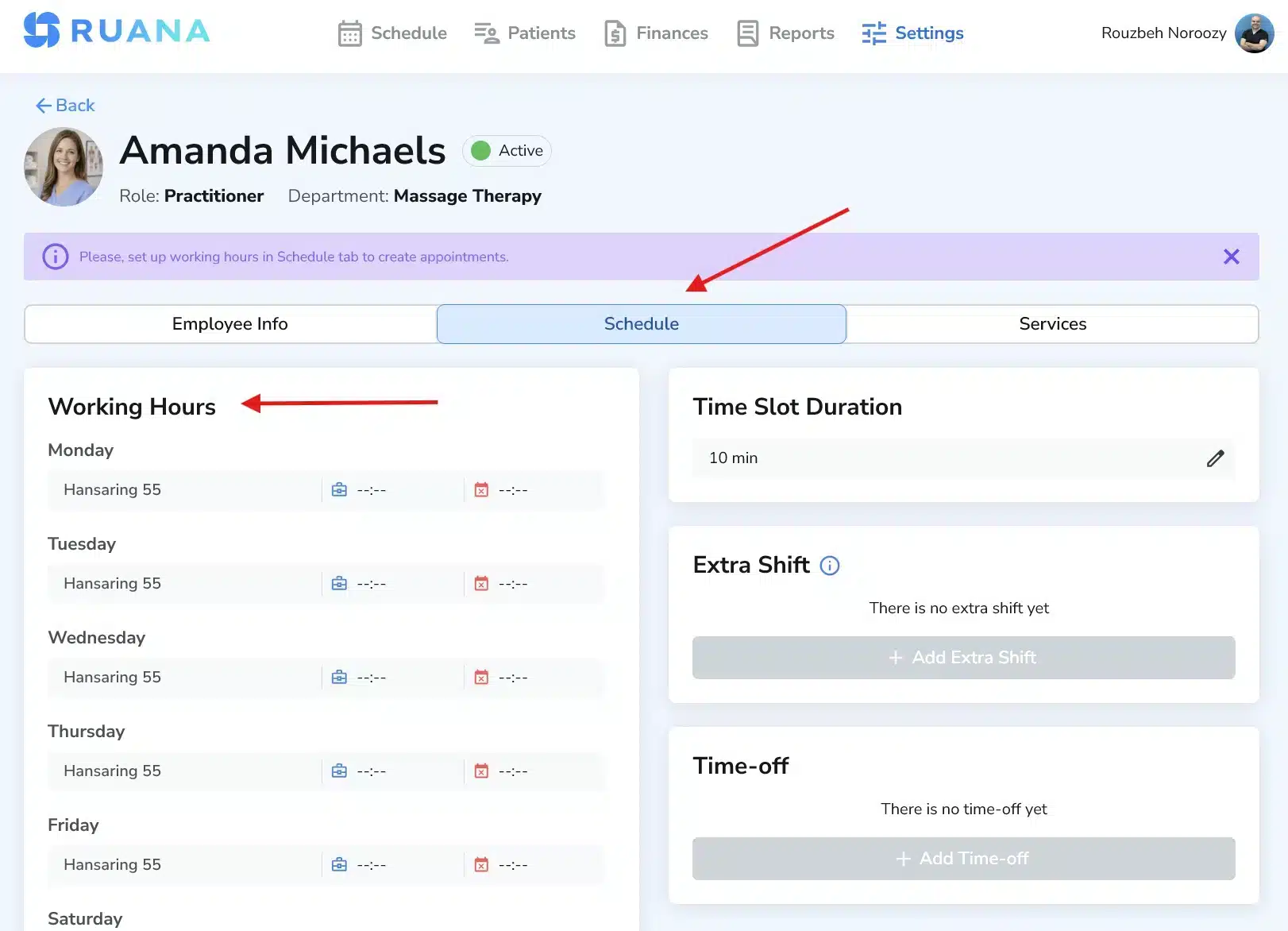Image resolution: width=1288 pixels, height=931 pixels.
Task: Switch to the Employee Info tab
Action: pyautogui.click(x=229, y=323)
